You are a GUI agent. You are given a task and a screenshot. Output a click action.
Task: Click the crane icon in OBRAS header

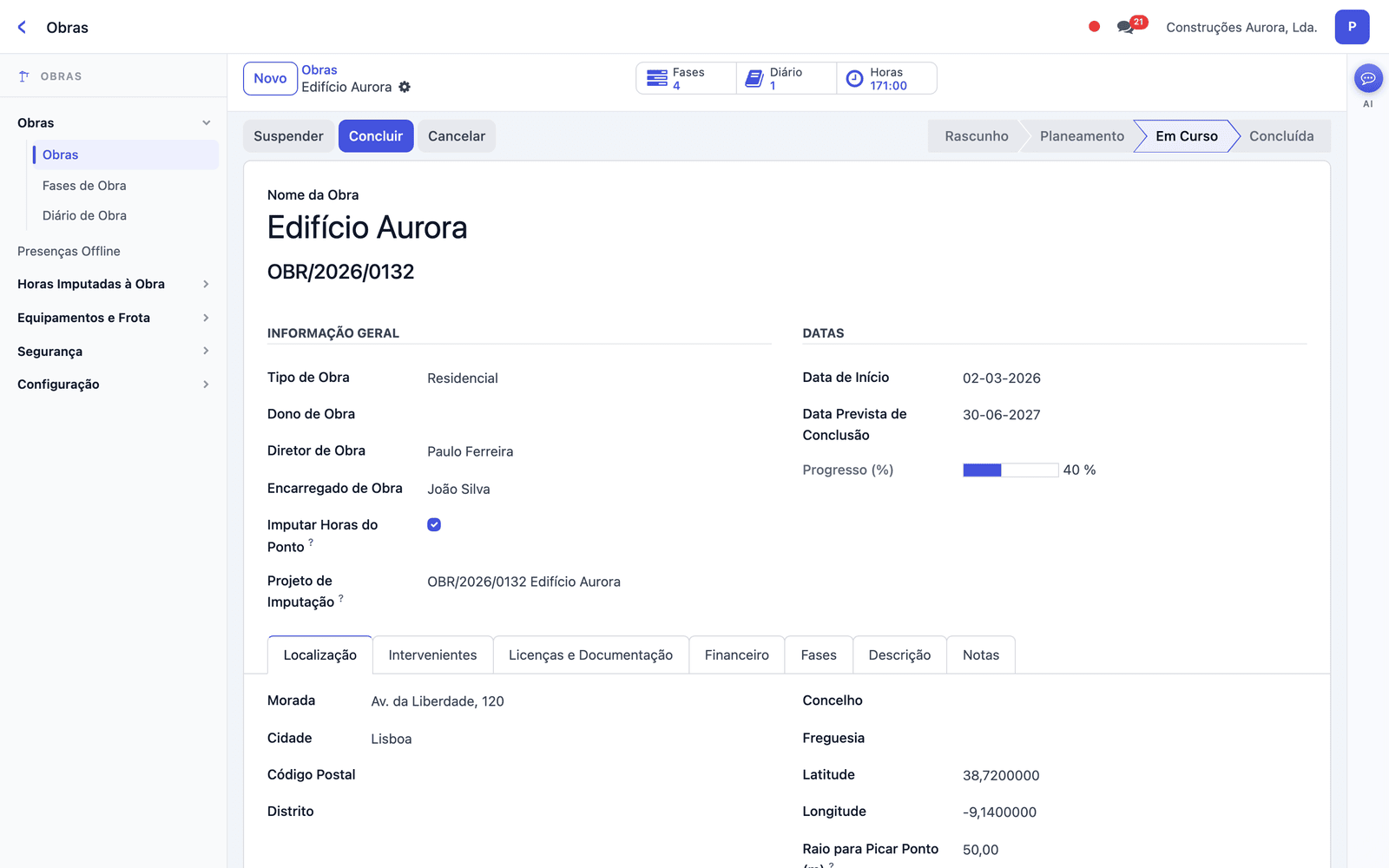coord(24,76)
